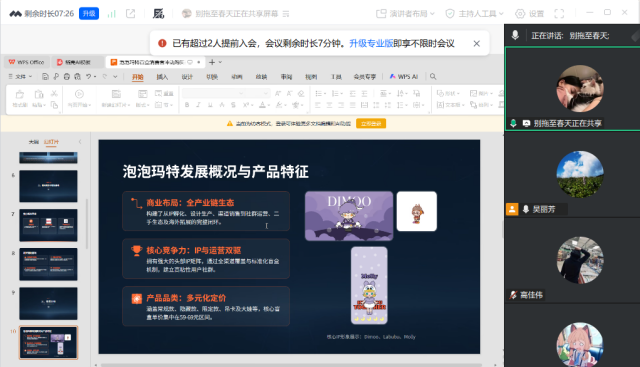Viewport: 640px width, 367px height.
Task: Open the 文件 menu dropdown
Action: coord(20,76)
